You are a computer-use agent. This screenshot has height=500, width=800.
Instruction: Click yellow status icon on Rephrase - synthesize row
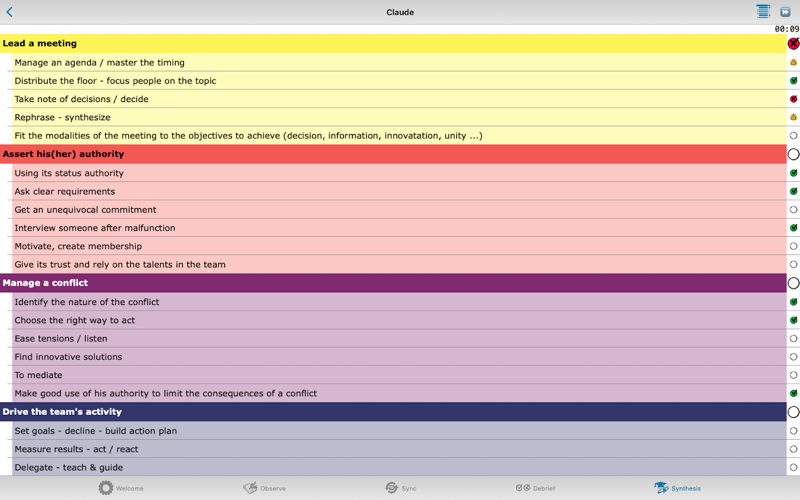pyautogui.click(x=793, y=117)
